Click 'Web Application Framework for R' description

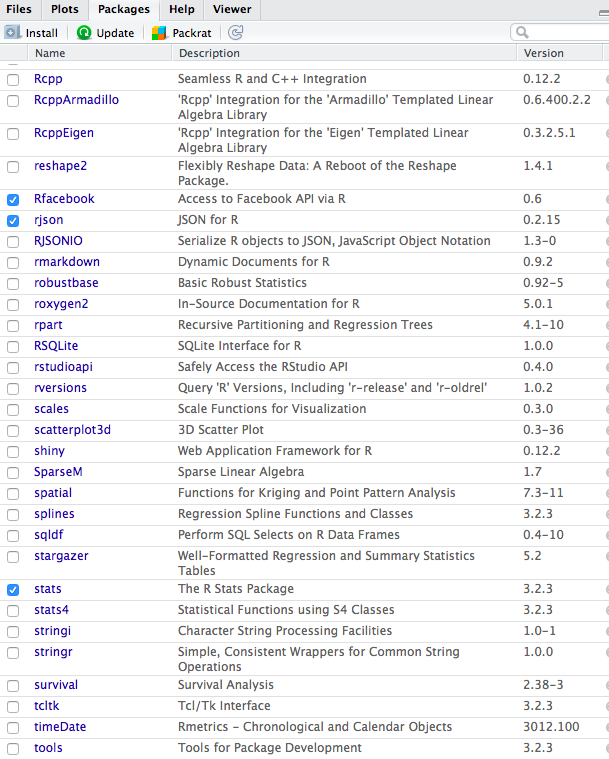coord(274,451)
